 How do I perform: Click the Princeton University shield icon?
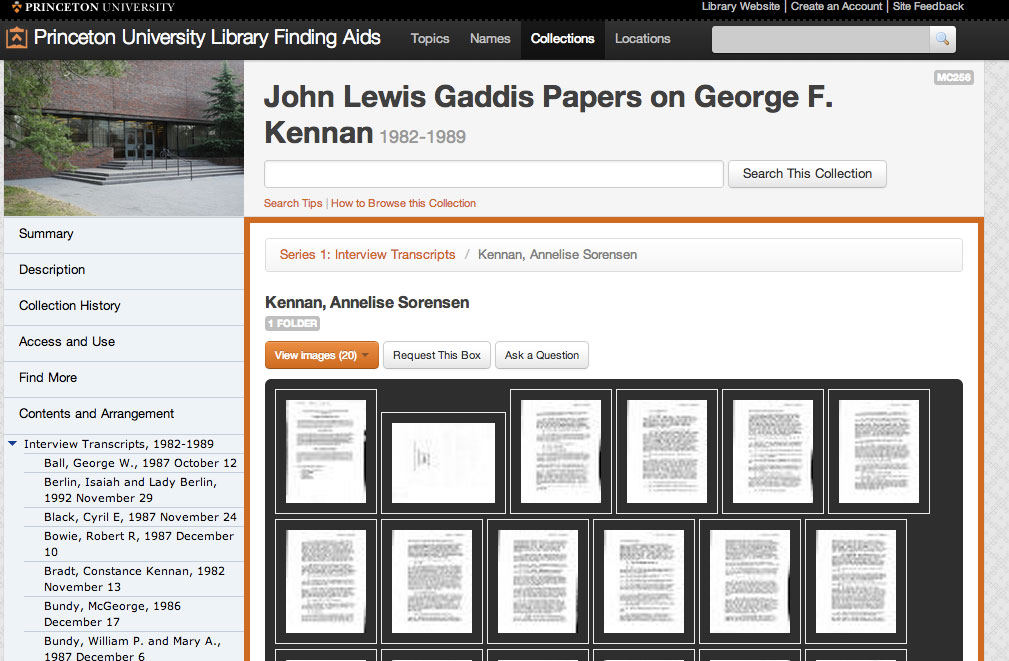point(17,7)
